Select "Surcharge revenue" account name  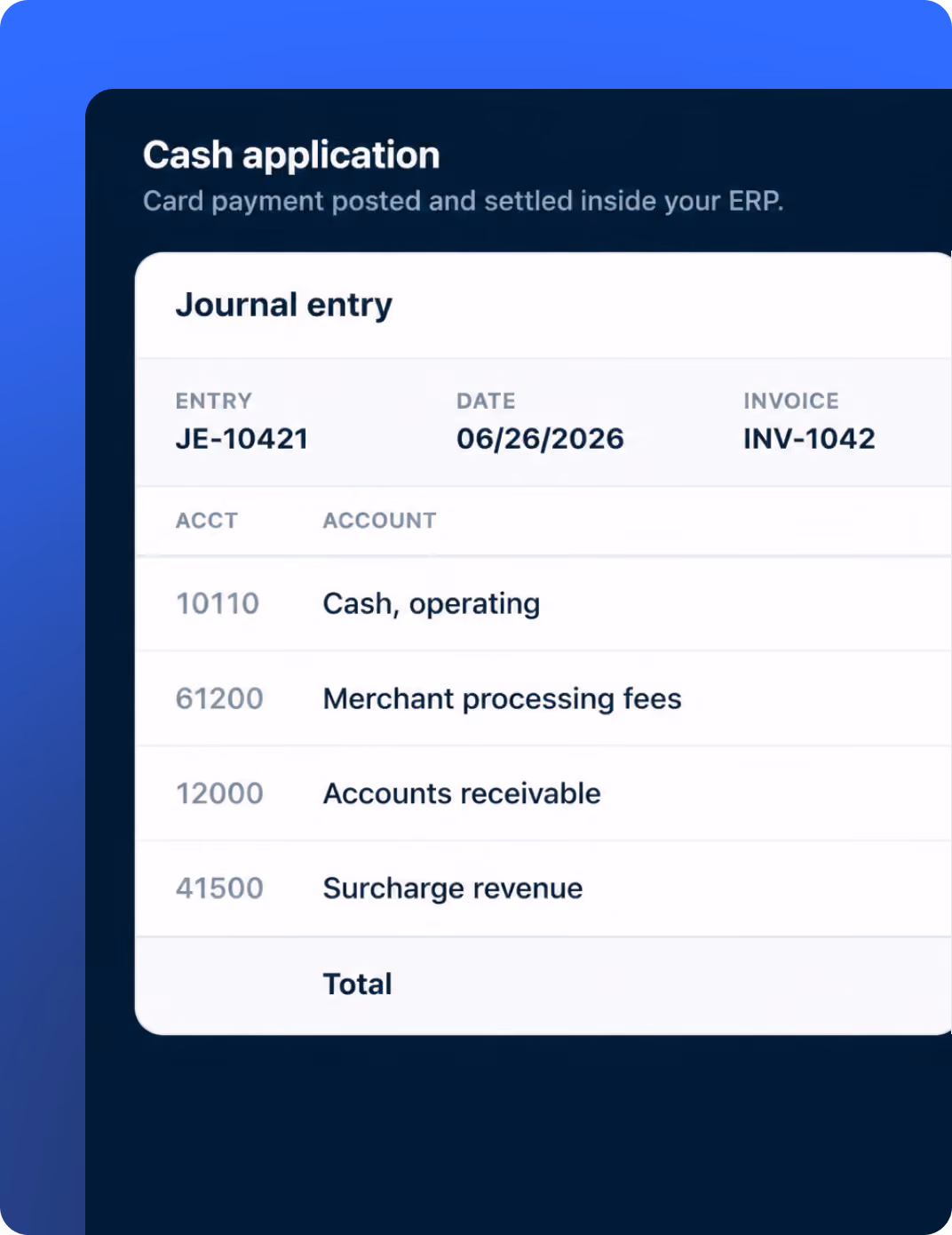tap(453, 888)
